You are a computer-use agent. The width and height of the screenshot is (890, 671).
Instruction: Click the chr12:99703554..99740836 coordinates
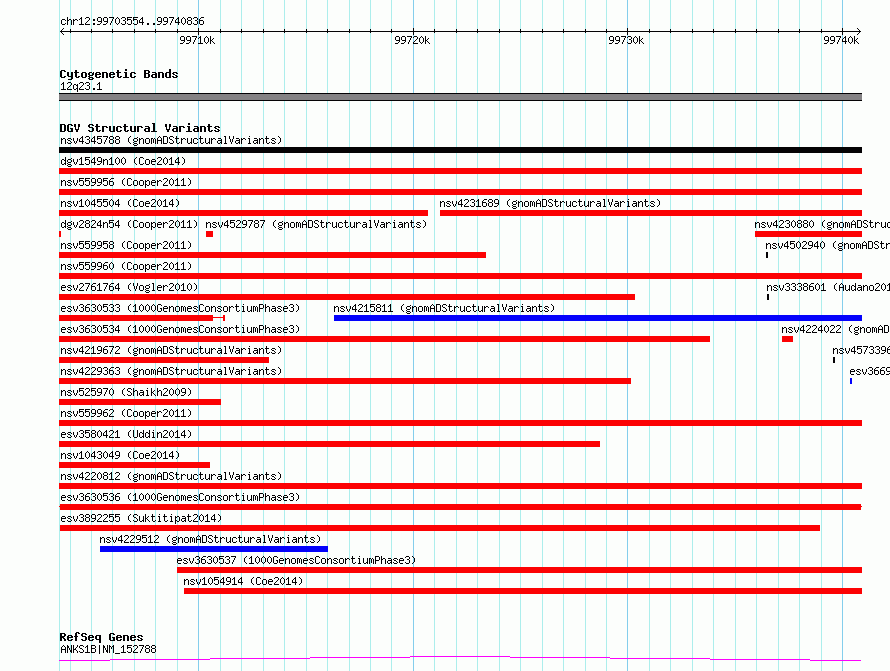(x=132, y=21)
